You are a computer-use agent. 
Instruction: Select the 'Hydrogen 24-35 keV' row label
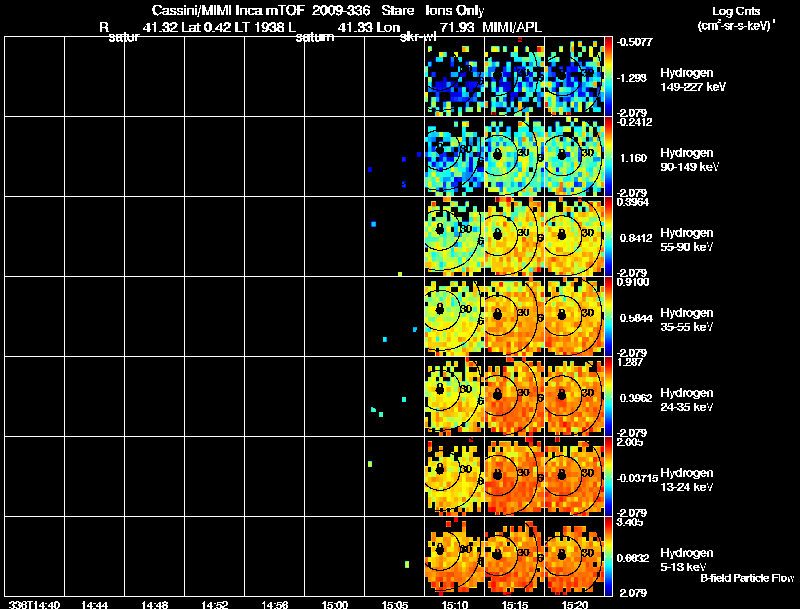687,400
